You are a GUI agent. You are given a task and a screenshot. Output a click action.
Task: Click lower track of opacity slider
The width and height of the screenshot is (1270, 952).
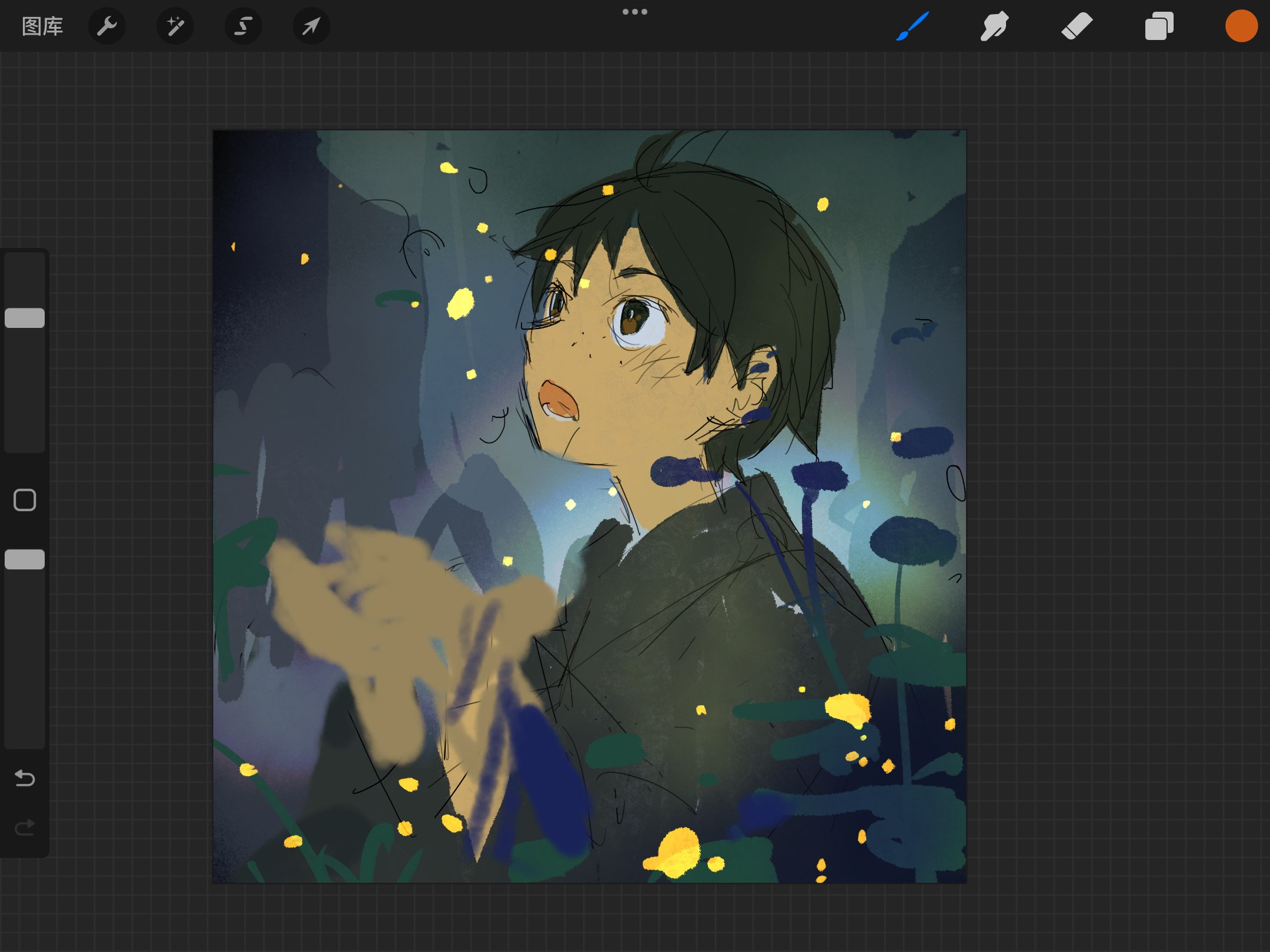pyautogui.click(x=25, y=657)
